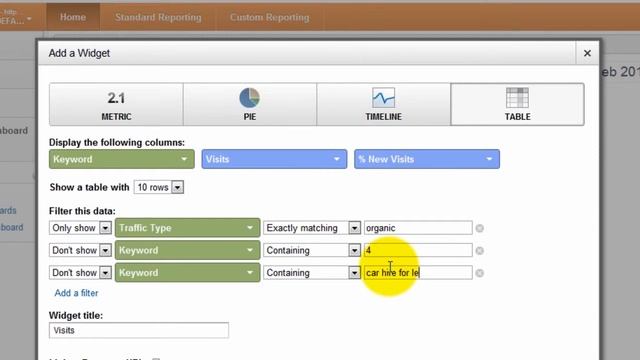Select the Metric widget type

(x=116, y=104)
